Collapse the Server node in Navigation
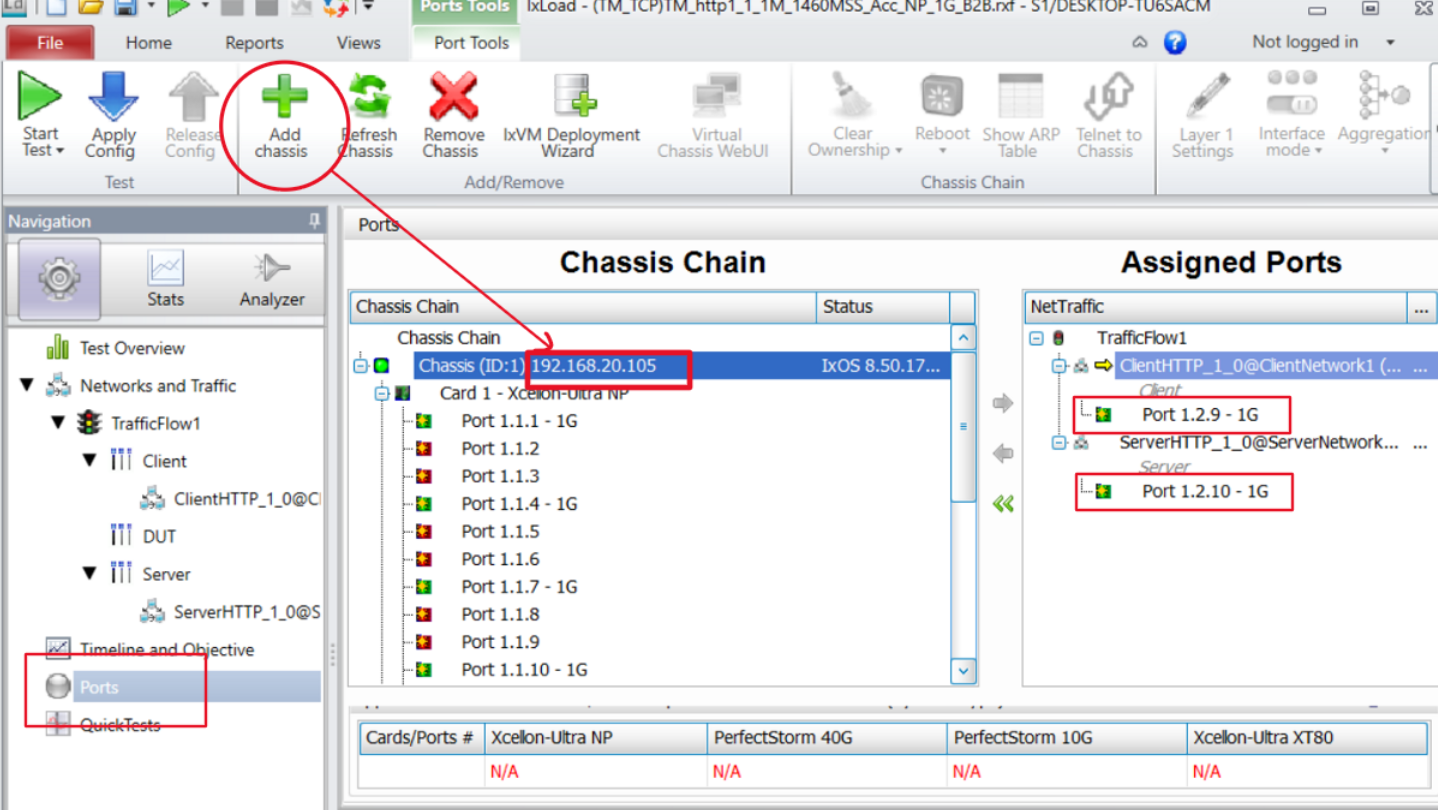Viewport: 1438px width, 810px height. point(90,573)
